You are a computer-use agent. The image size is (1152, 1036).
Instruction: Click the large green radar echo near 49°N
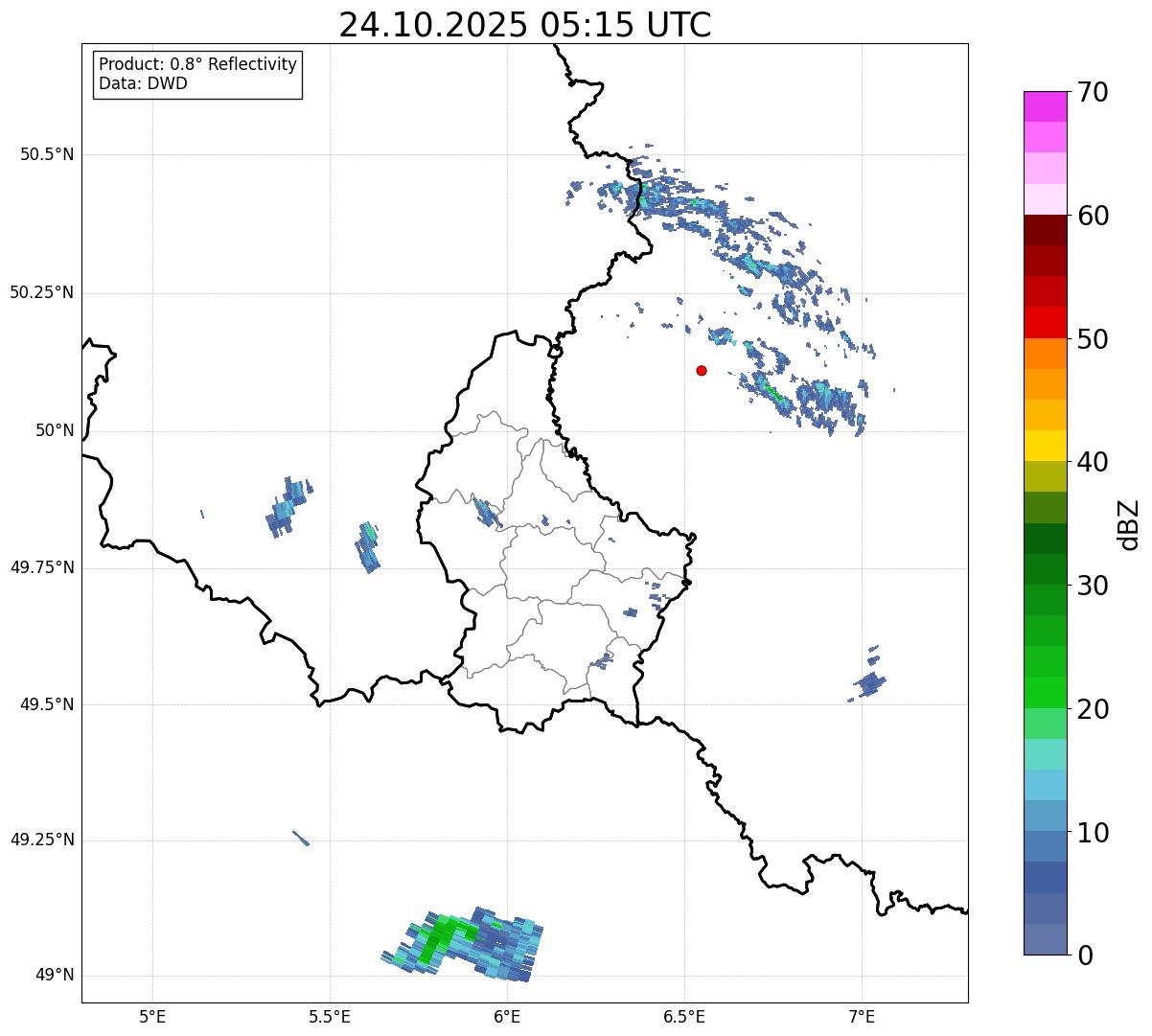coord(464,945)
